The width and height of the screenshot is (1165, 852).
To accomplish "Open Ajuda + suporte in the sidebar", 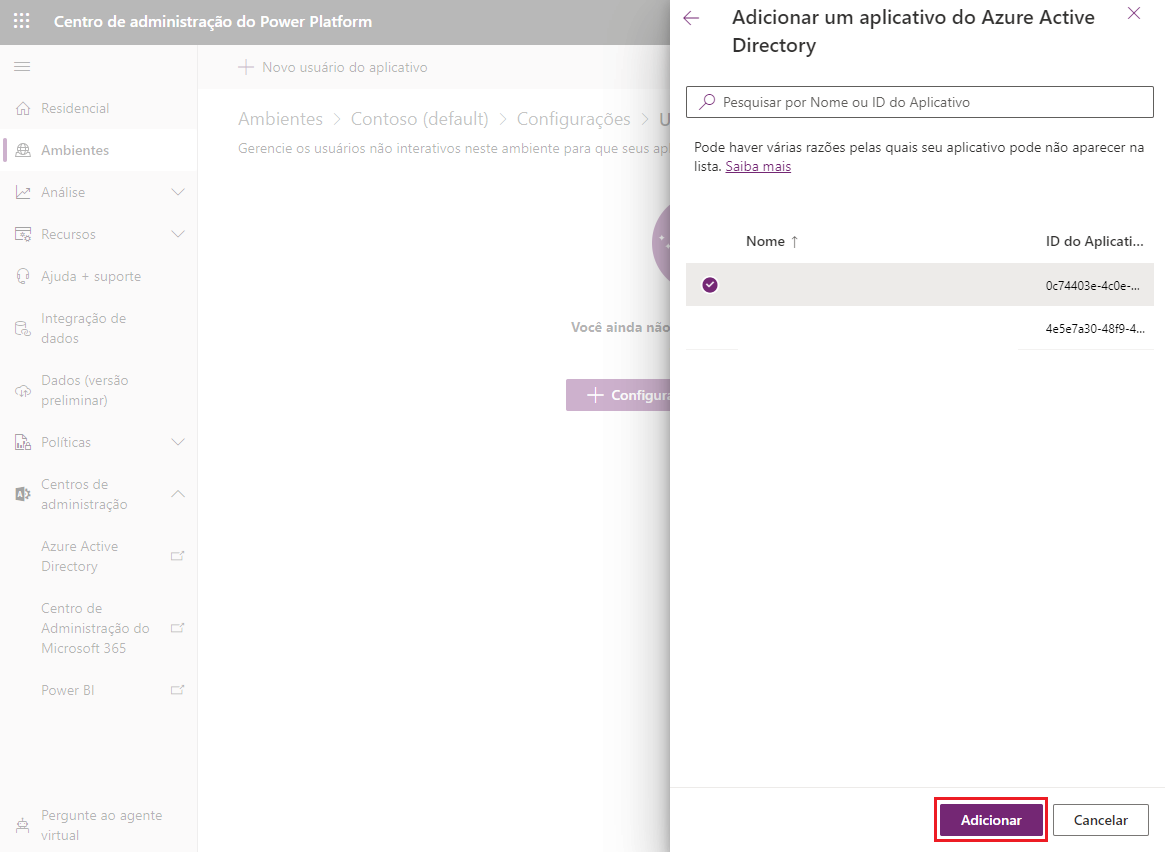I will (99, 276).
